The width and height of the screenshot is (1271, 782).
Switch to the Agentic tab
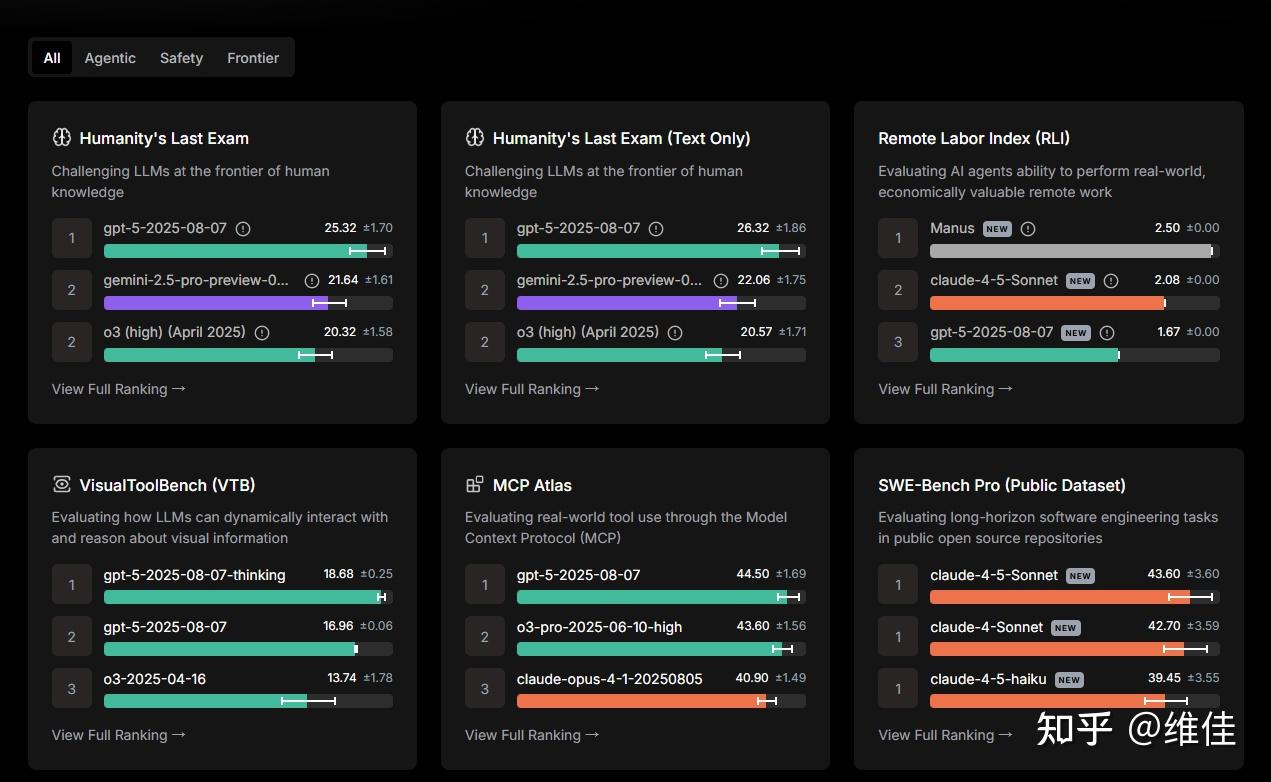(110, 58)
